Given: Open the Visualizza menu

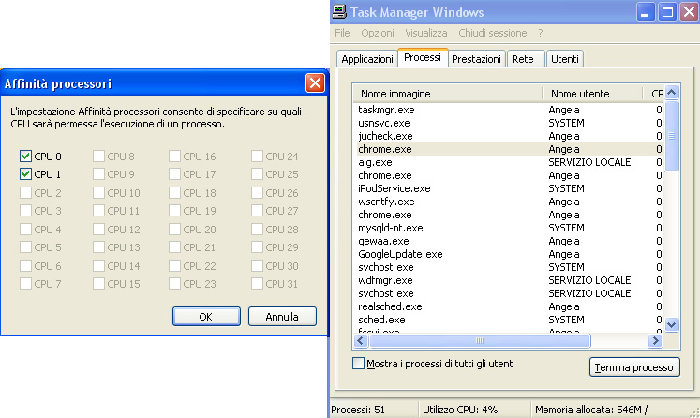Looking at the screenshot, I should coord(426,33).
